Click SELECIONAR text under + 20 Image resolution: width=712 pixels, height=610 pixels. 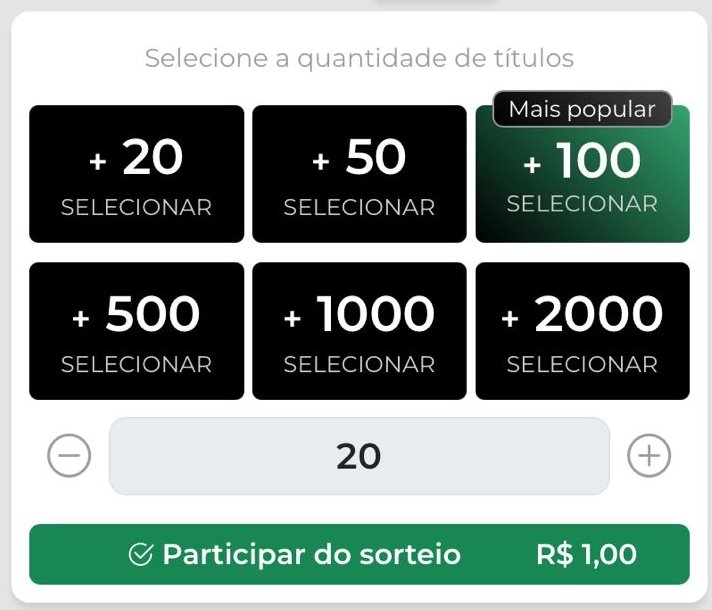137,208
